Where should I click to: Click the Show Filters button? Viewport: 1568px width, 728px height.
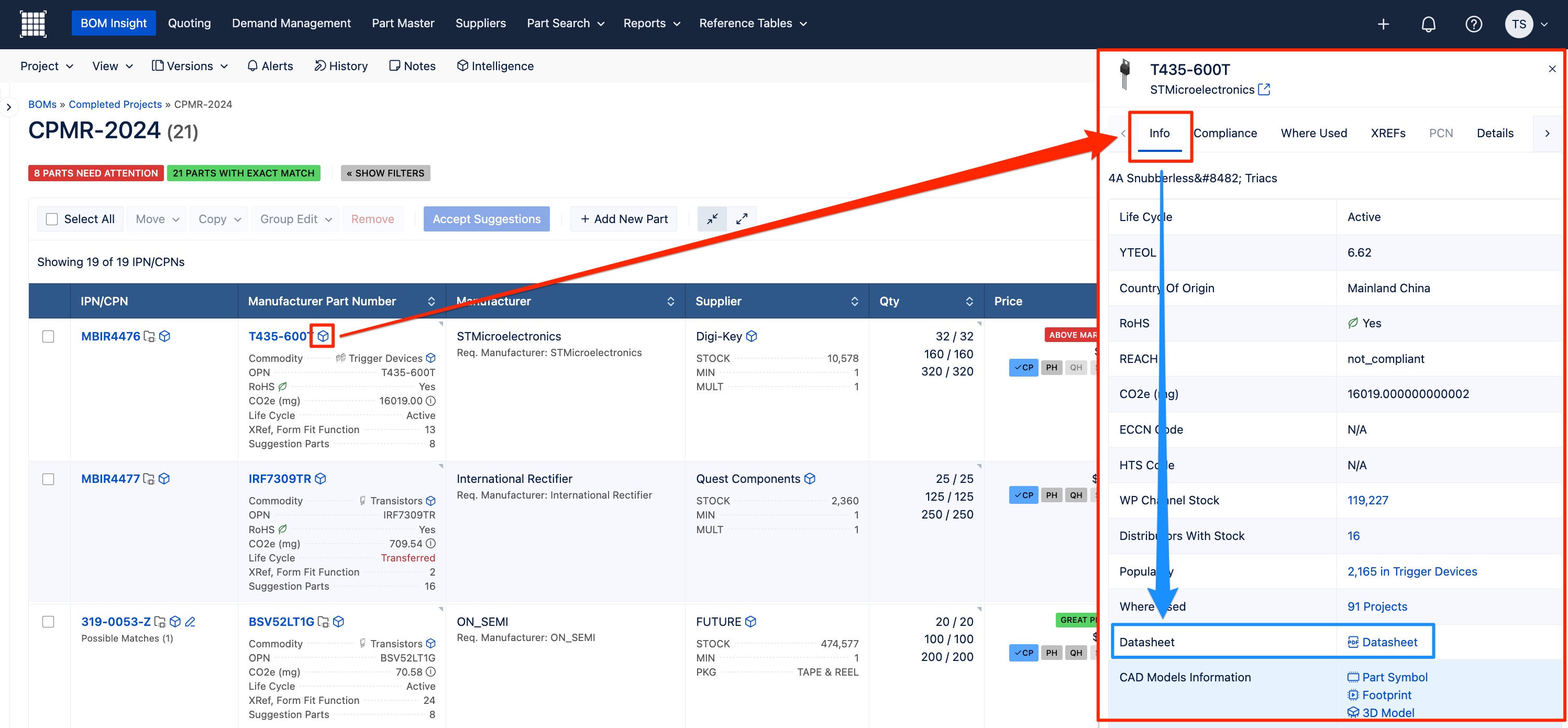(x=385, y=173)
